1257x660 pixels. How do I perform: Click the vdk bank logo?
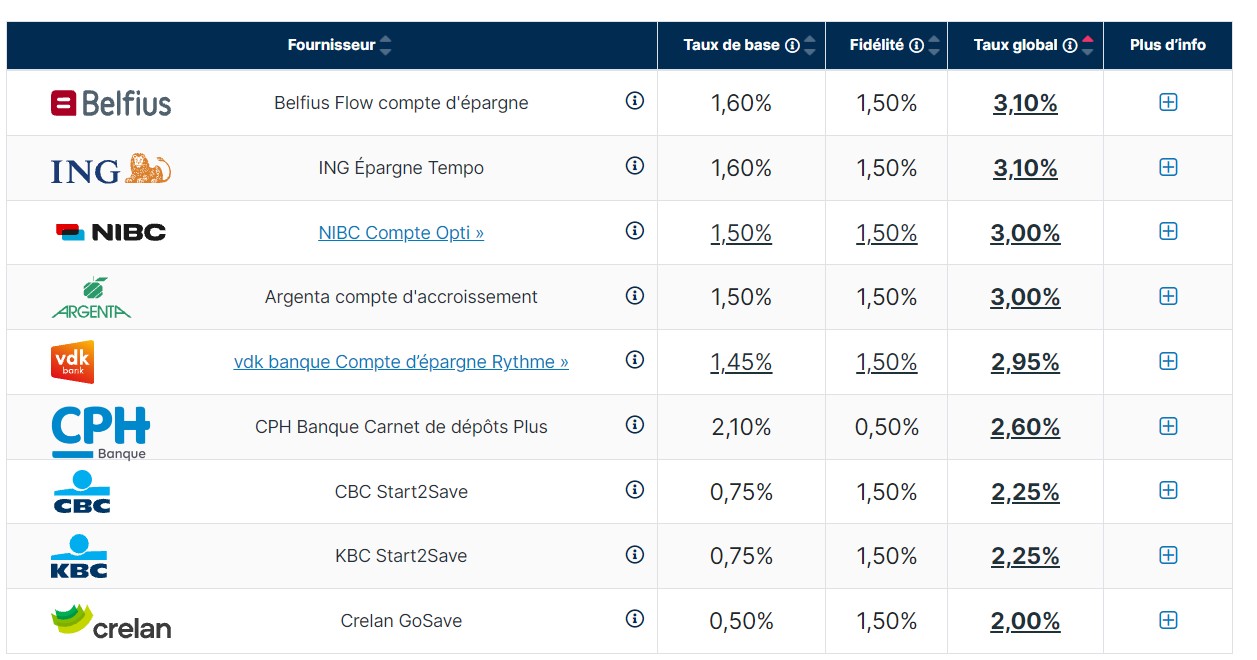(x=72, y=362)
